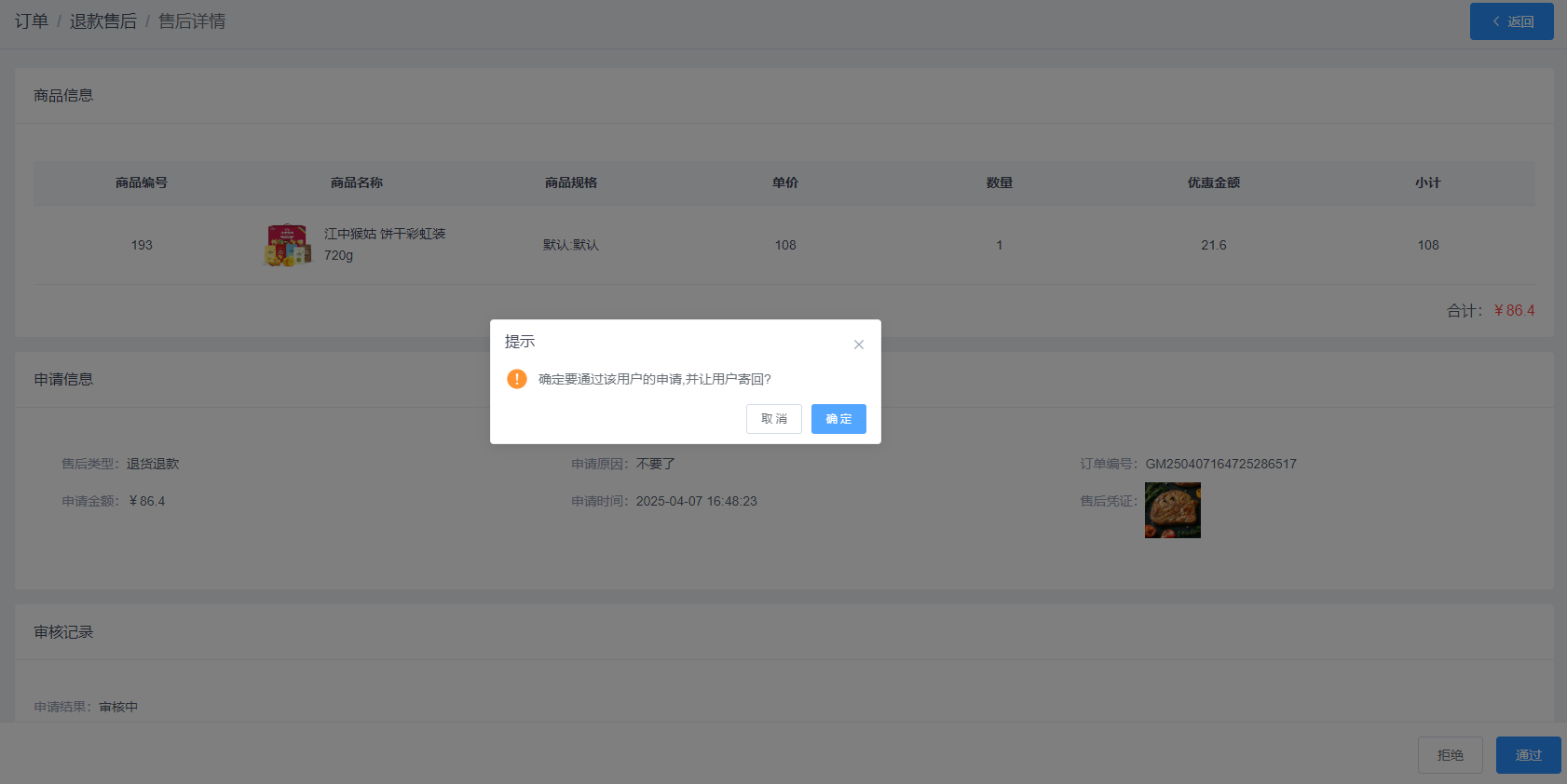Open the 订单 breadcrumb link
Viewport: 1567px width, 784px height.
32,21
